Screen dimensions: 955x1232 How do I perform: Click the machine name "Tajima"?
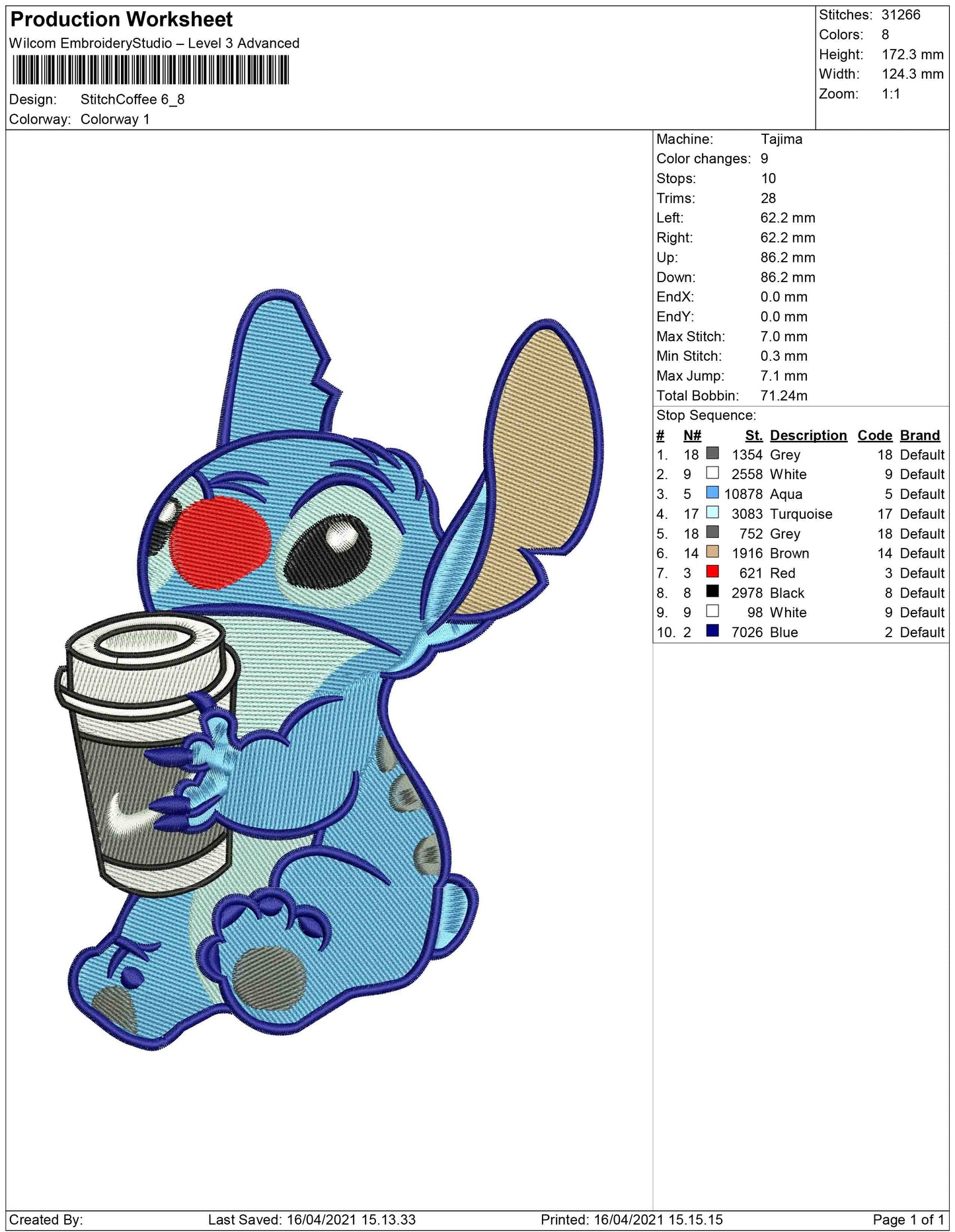click(x=781, y=139)
